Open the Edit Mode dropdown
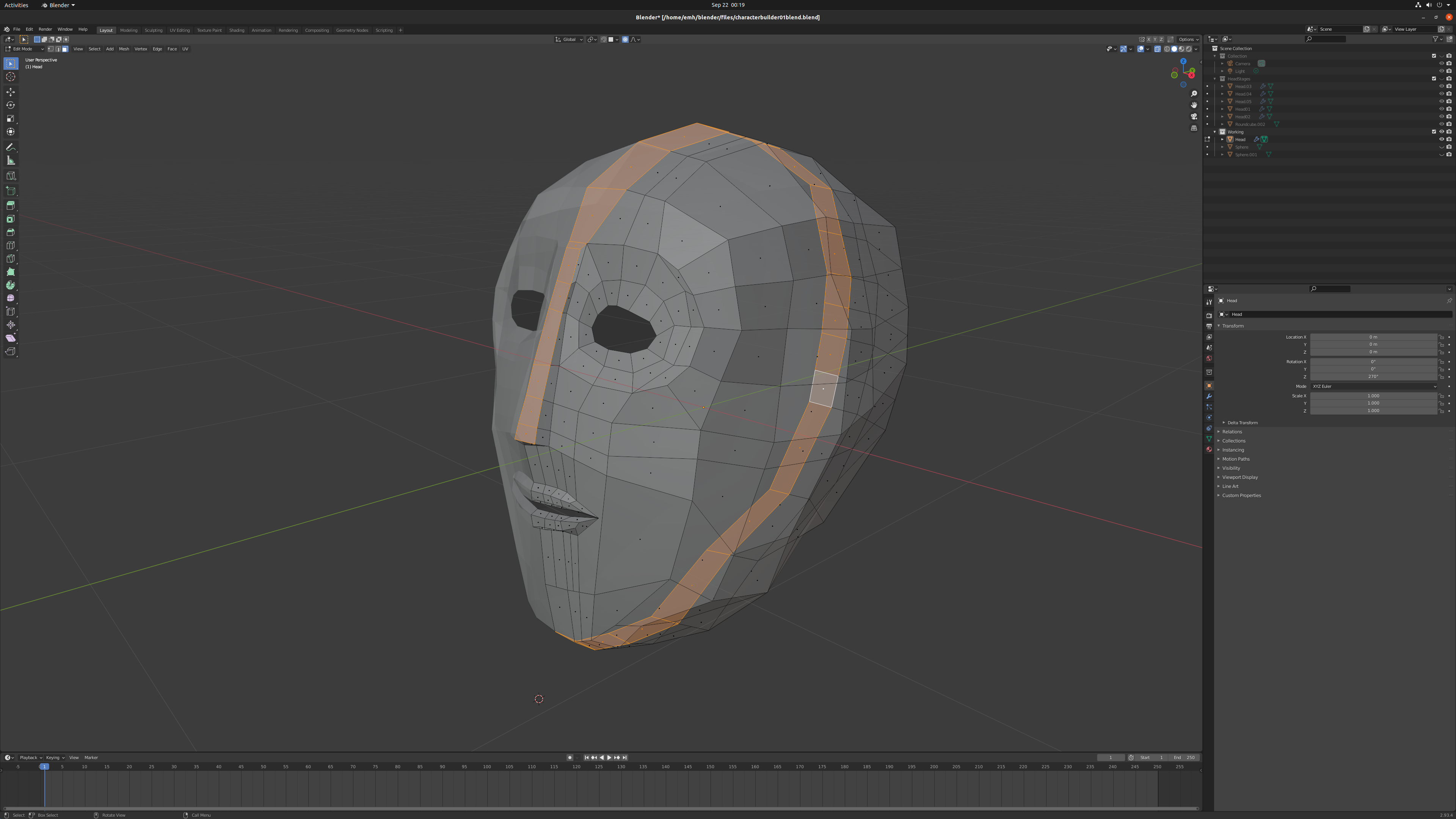 click(24, 49)
